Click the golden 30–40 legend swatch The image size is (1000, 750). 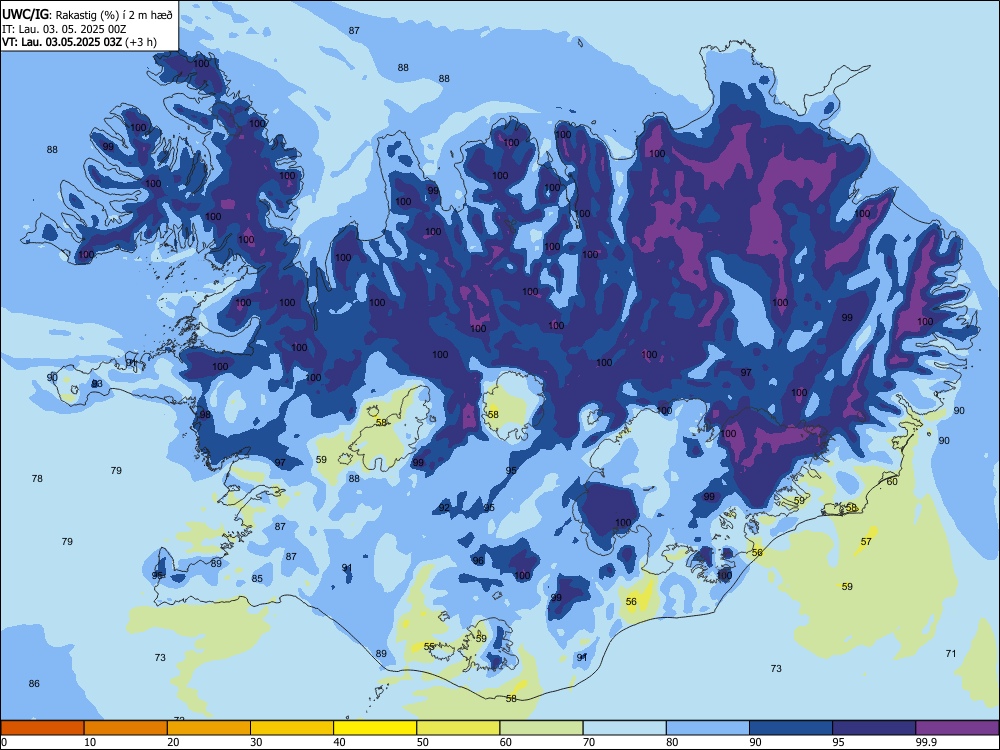[292, 728]
